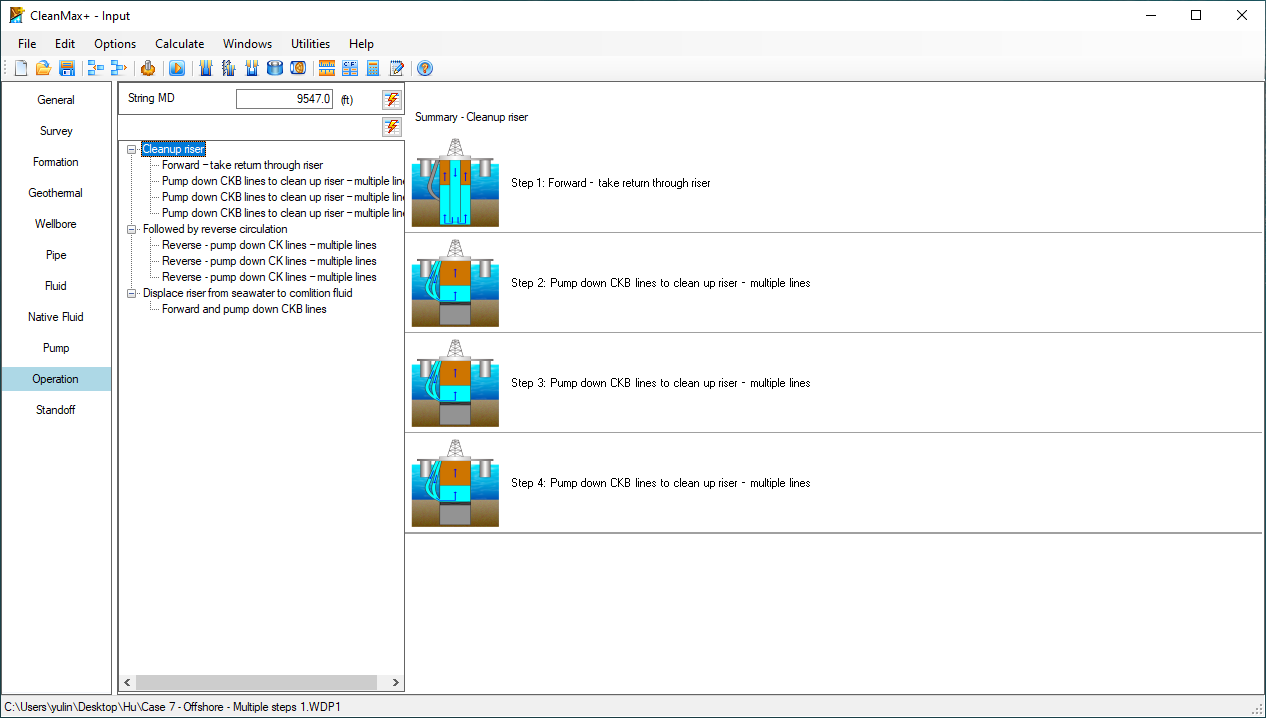Click lightning icon next to String MD
The image size is (1266, 718).
coord(392,100)
